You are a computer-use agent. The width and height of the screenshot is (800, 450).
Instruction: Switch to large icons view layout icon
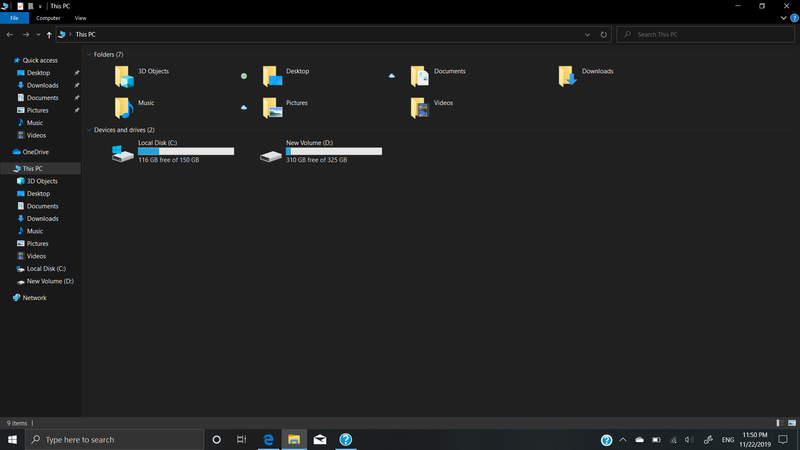point(792,423)
